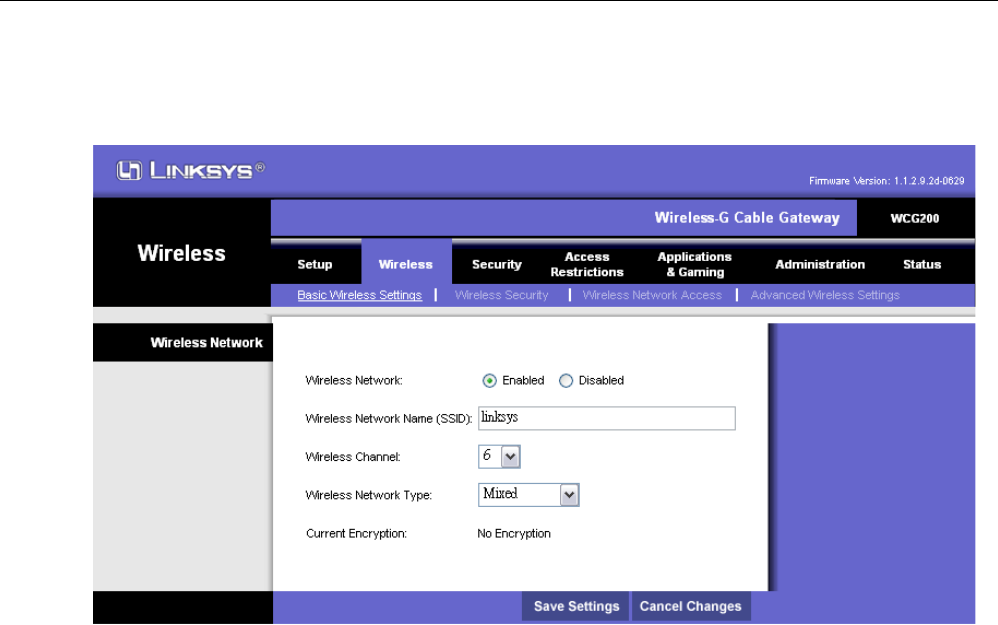The width and height of the screenshot is (998, 625).
Task: Open the Status tab
Action: (x=922, y=264)
